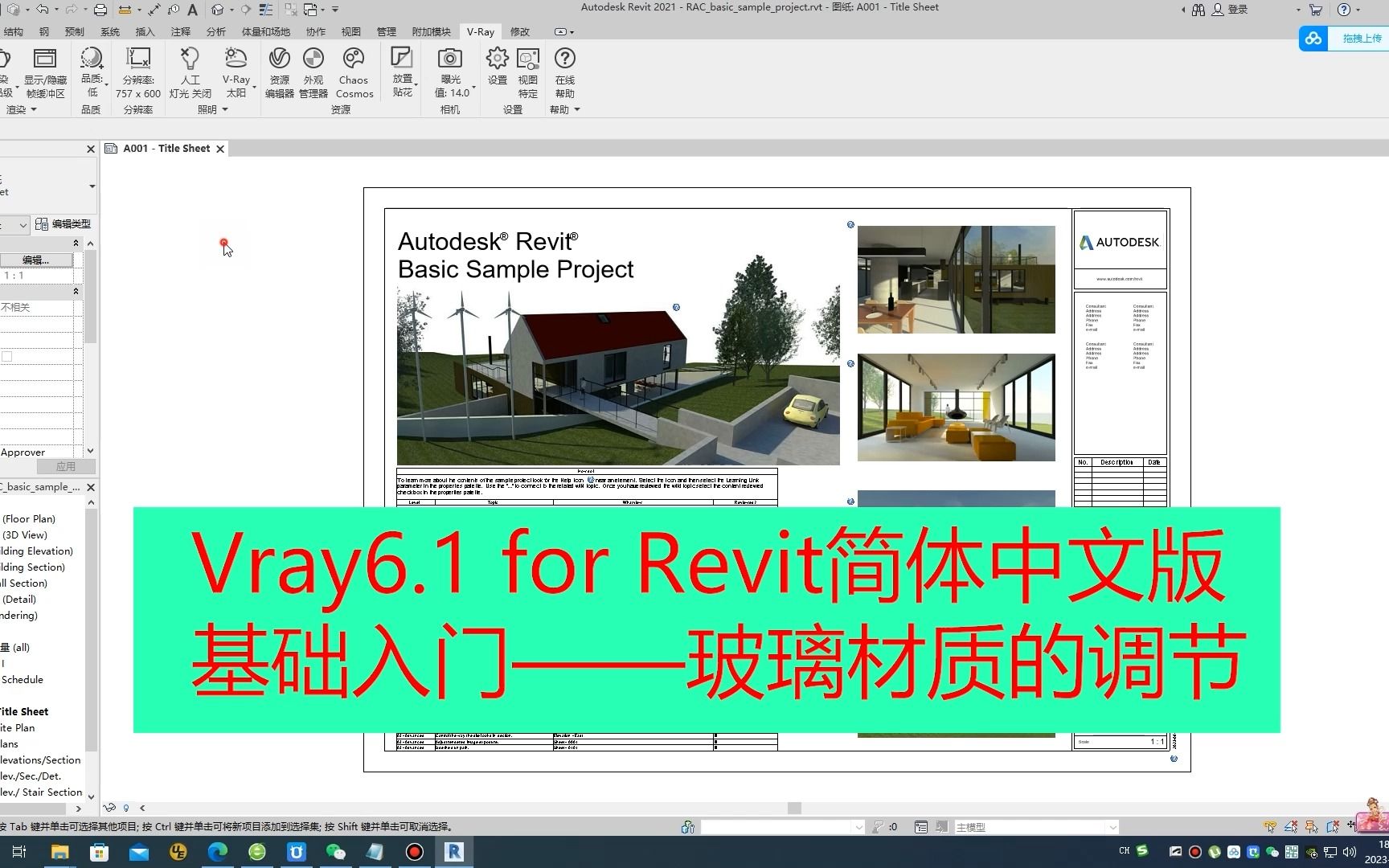Click the Aligned Dimension icon in quick access toolbar
This screenshot has width=1389, height=868.
click(154, 10)
